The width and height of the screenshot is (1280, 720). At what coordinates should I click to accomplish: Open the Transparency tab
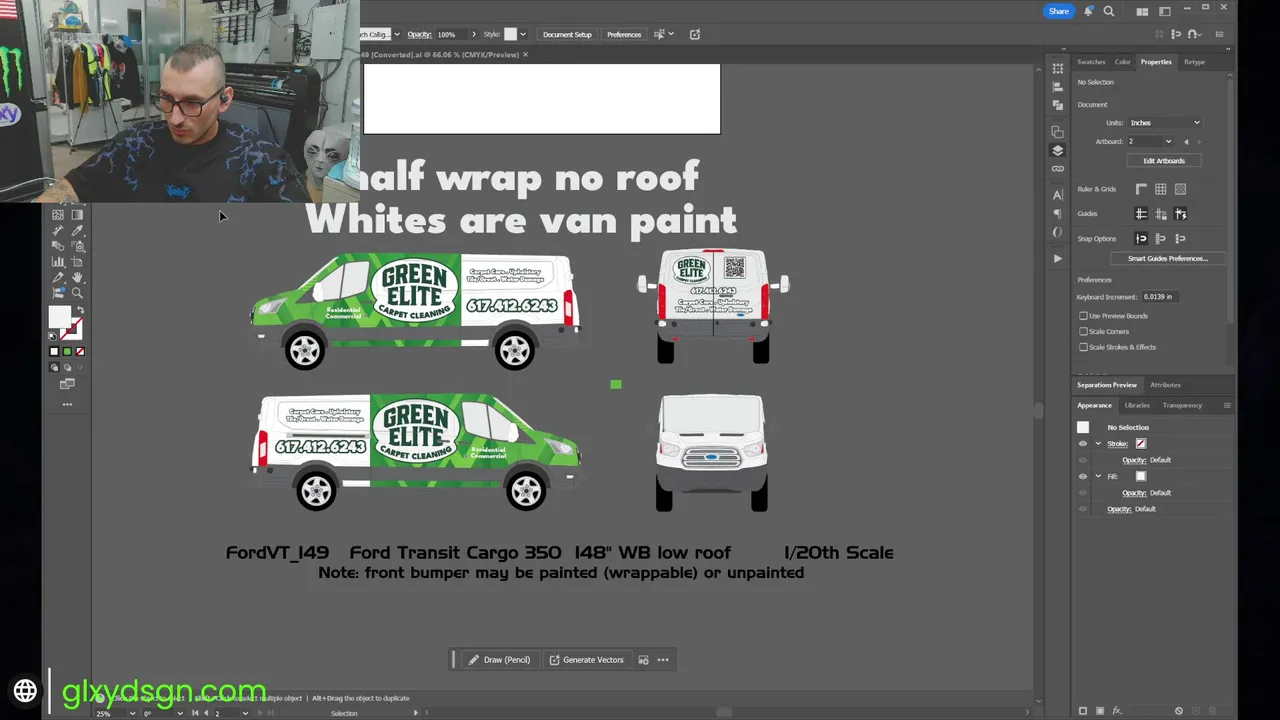pyautogui.click(x=1182, y=405)
